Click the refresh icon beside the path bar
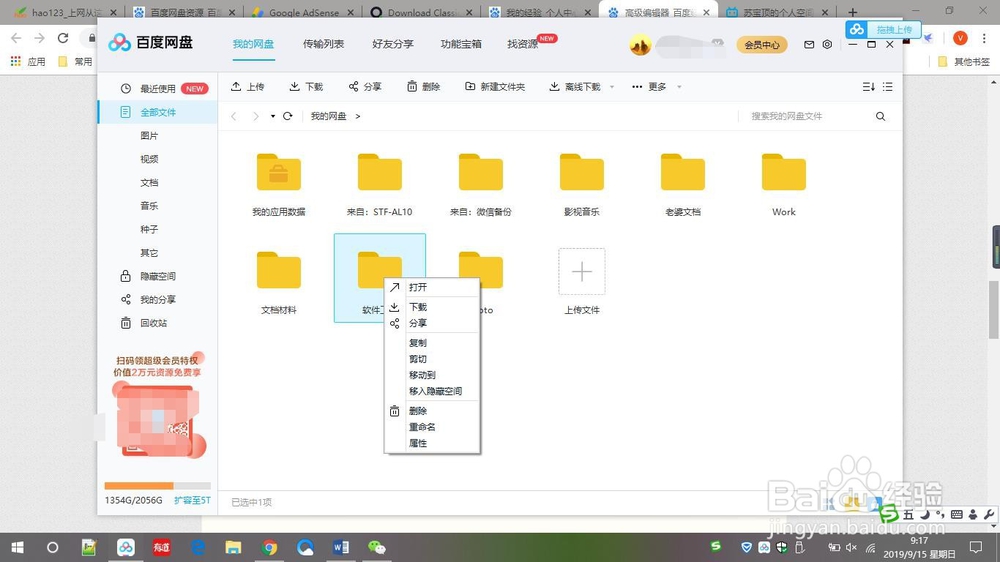This screenshot has width=1000, height=562. click(288, 116)
